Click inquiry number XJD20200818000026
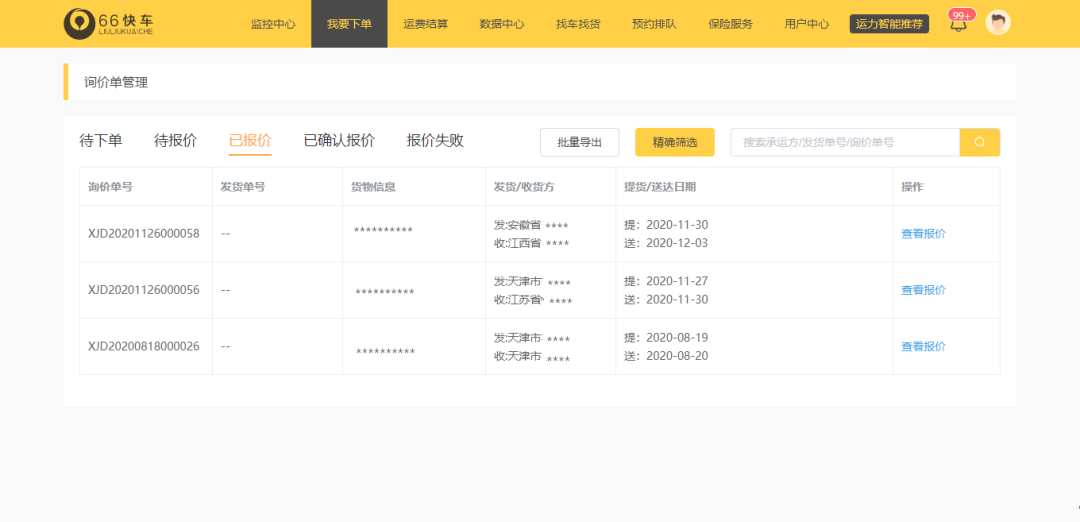 [144, 346]
